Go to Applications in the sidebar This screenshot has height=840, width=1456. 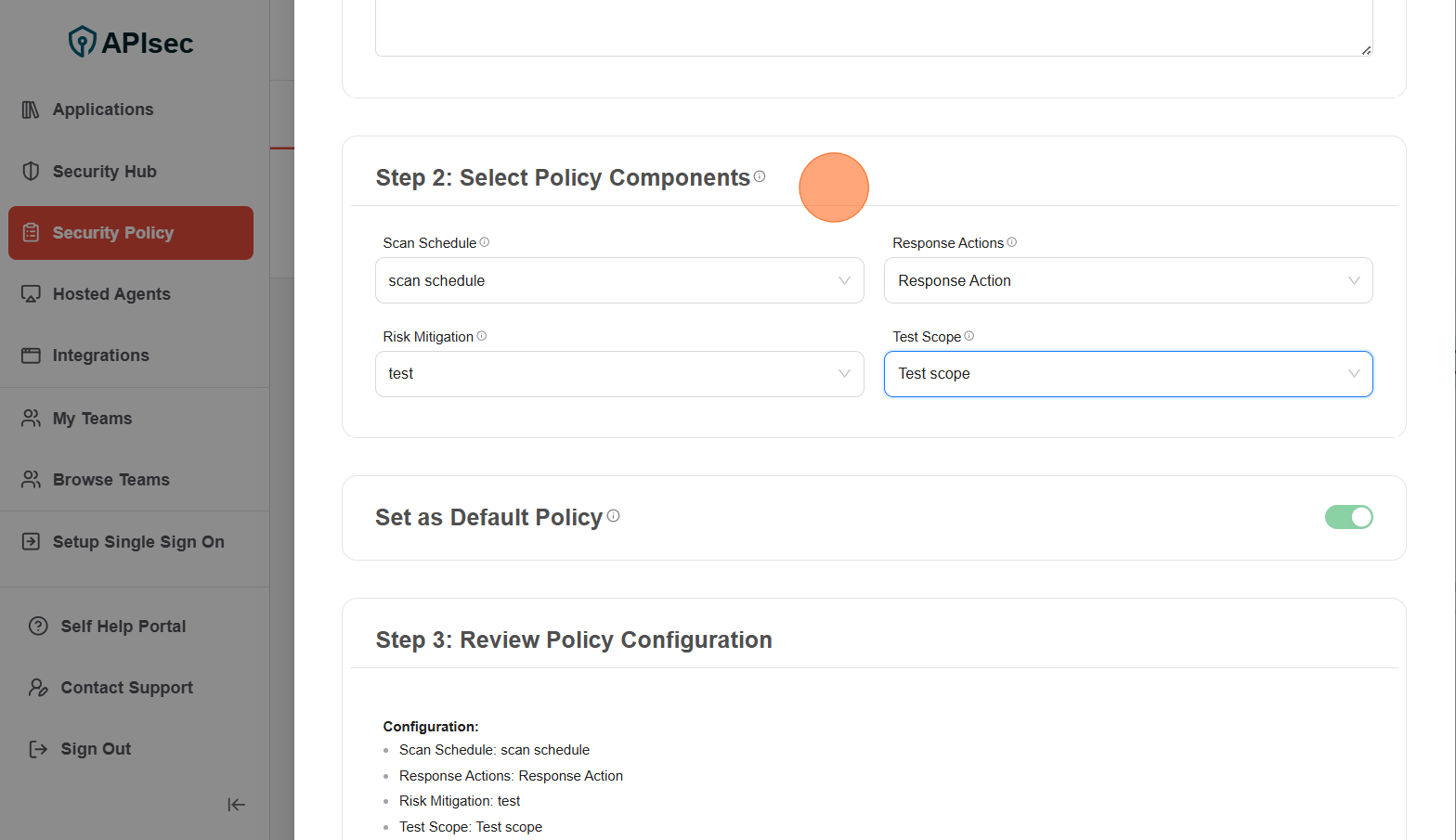click(x=102, y=110)
